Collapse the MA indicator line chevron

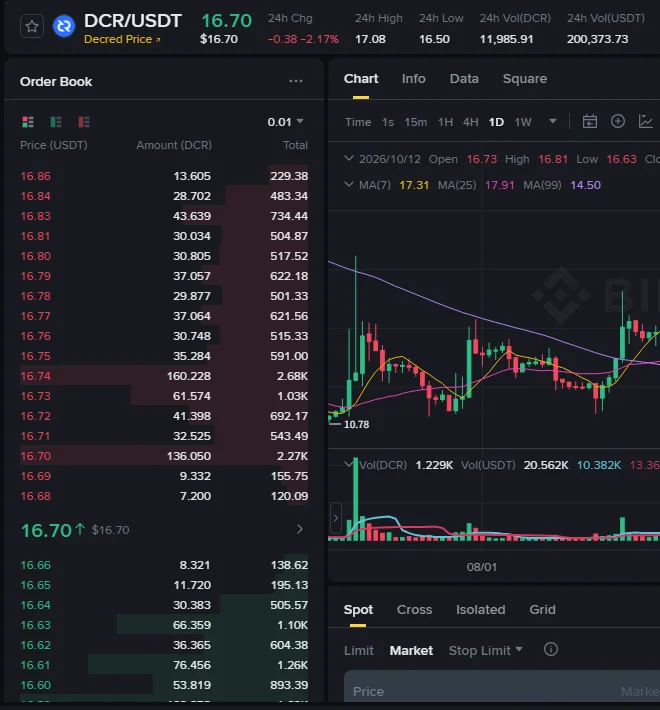[x=349, y=184]
